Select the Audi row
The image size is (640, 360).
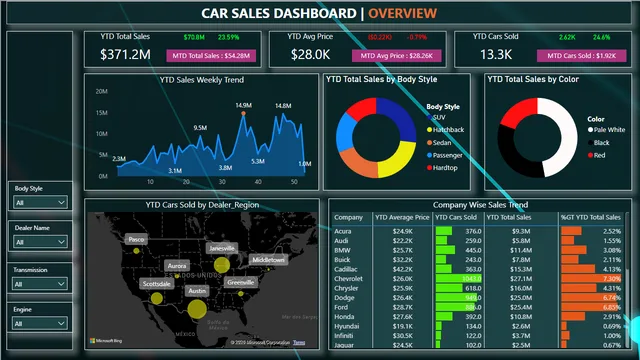(478, 241)
